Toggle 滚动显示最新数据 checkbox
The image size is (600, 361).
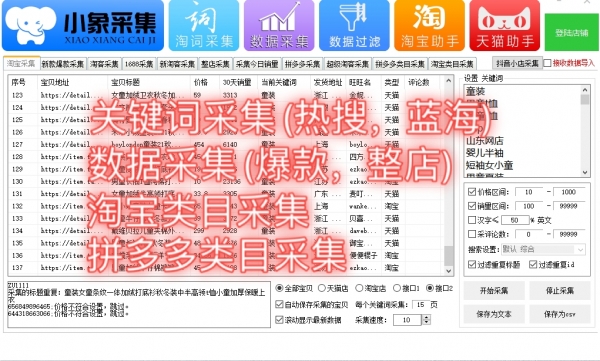[279, 320]
